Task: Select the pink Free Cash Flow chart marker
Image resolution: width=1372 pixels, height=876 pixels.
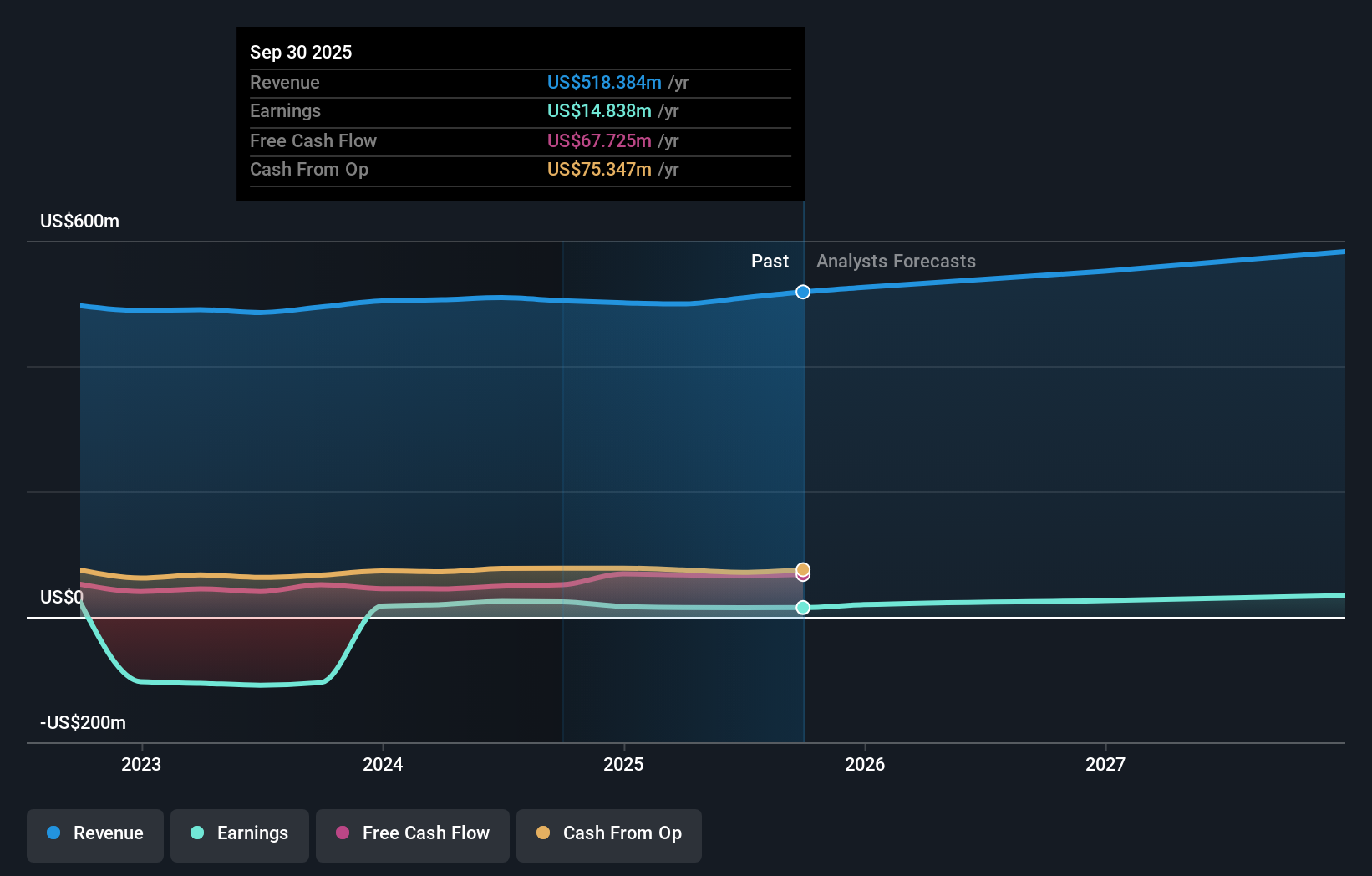Action: pos(802,578)
